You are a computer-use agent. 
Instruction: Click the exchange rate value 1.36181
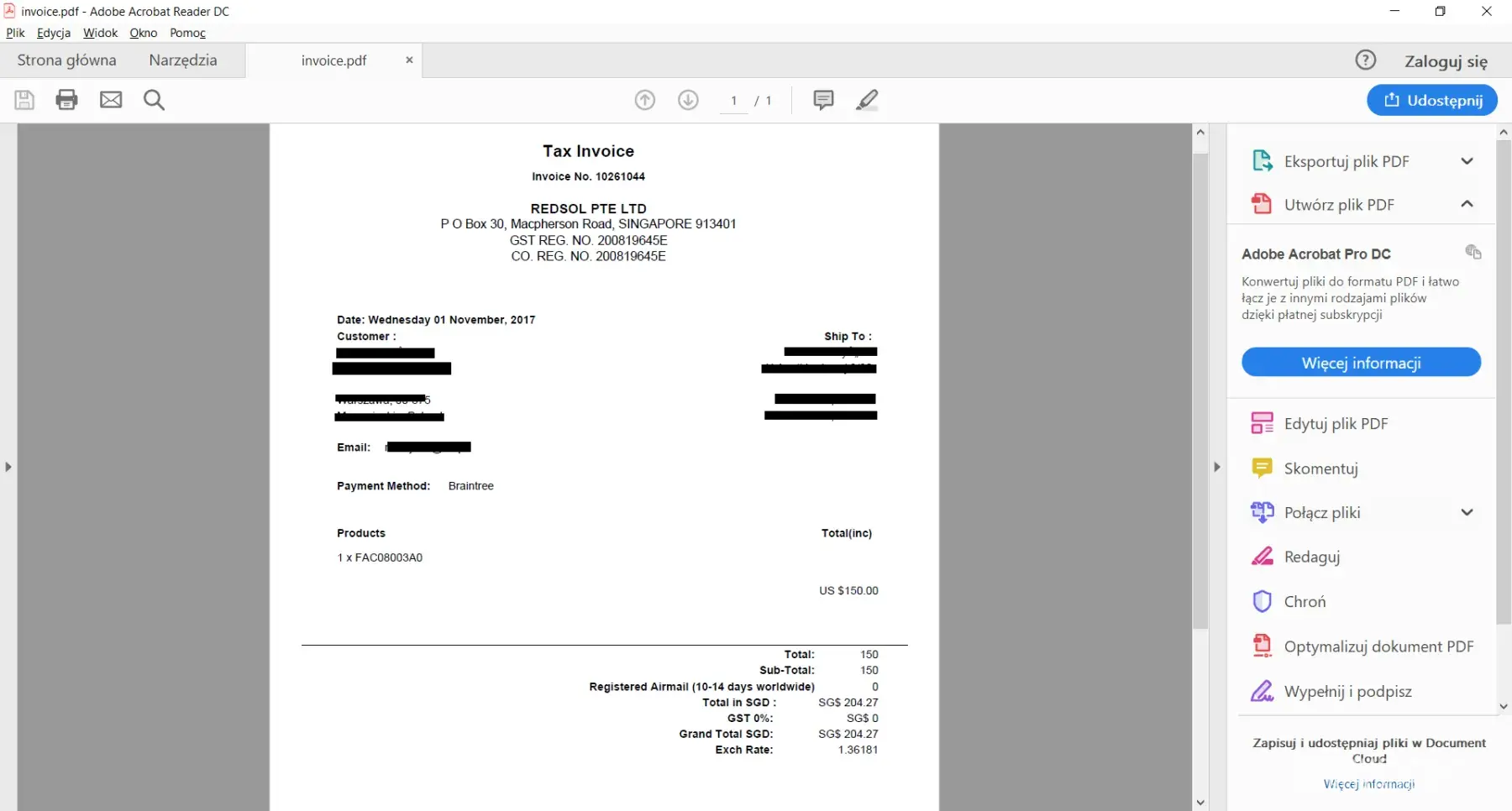(858, 750)
